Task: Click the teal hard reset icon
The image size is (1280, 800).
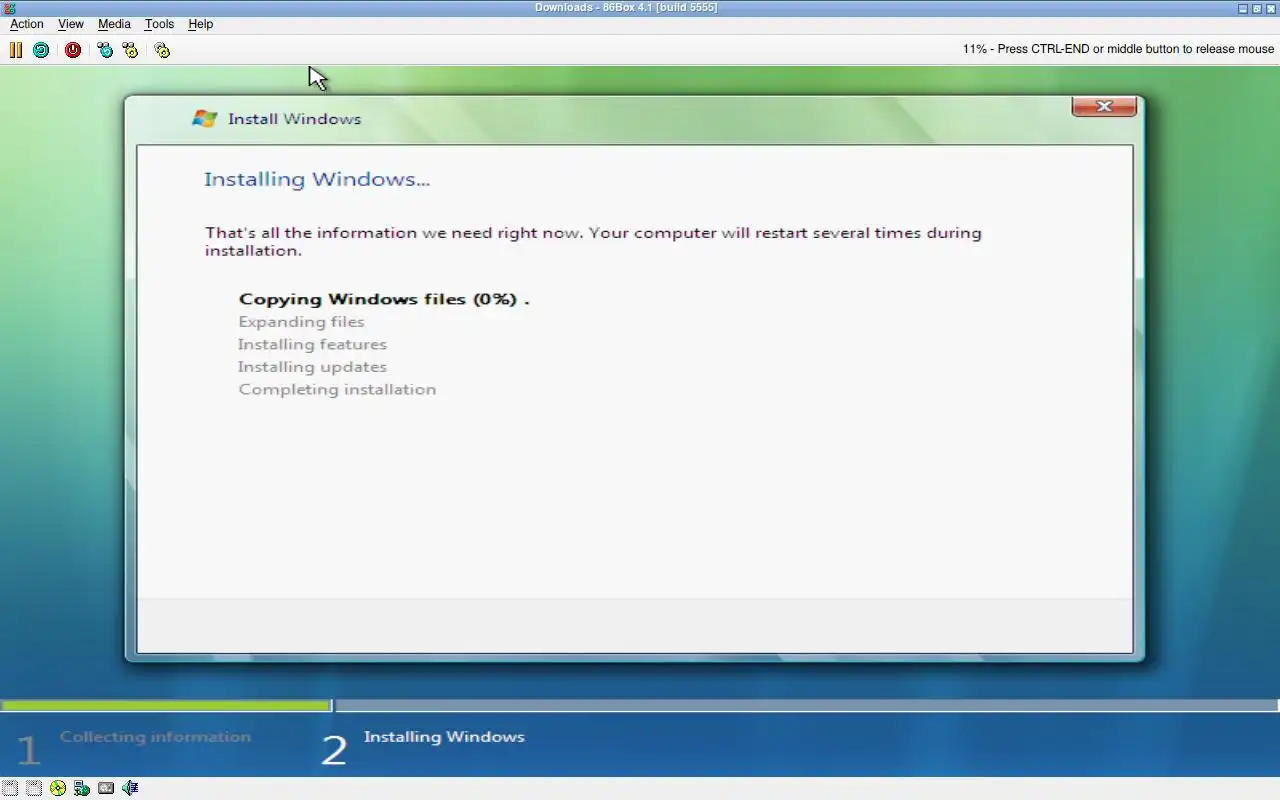Action: pos(41,49)
